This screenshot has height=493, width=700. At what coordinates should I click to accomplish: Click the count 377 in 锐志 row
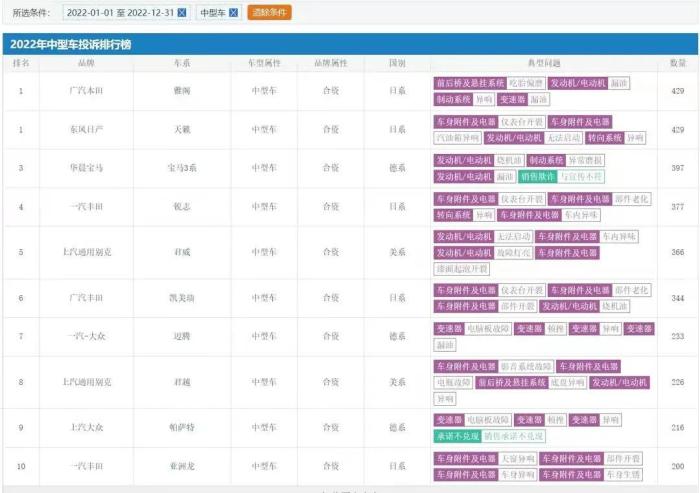[678, 207]
